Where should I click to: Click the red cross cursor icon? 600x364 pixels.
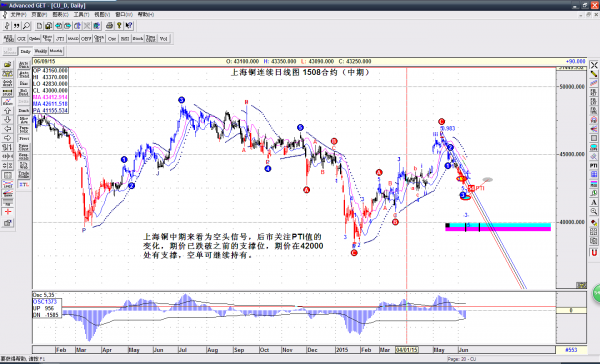[x=8, y=212]
